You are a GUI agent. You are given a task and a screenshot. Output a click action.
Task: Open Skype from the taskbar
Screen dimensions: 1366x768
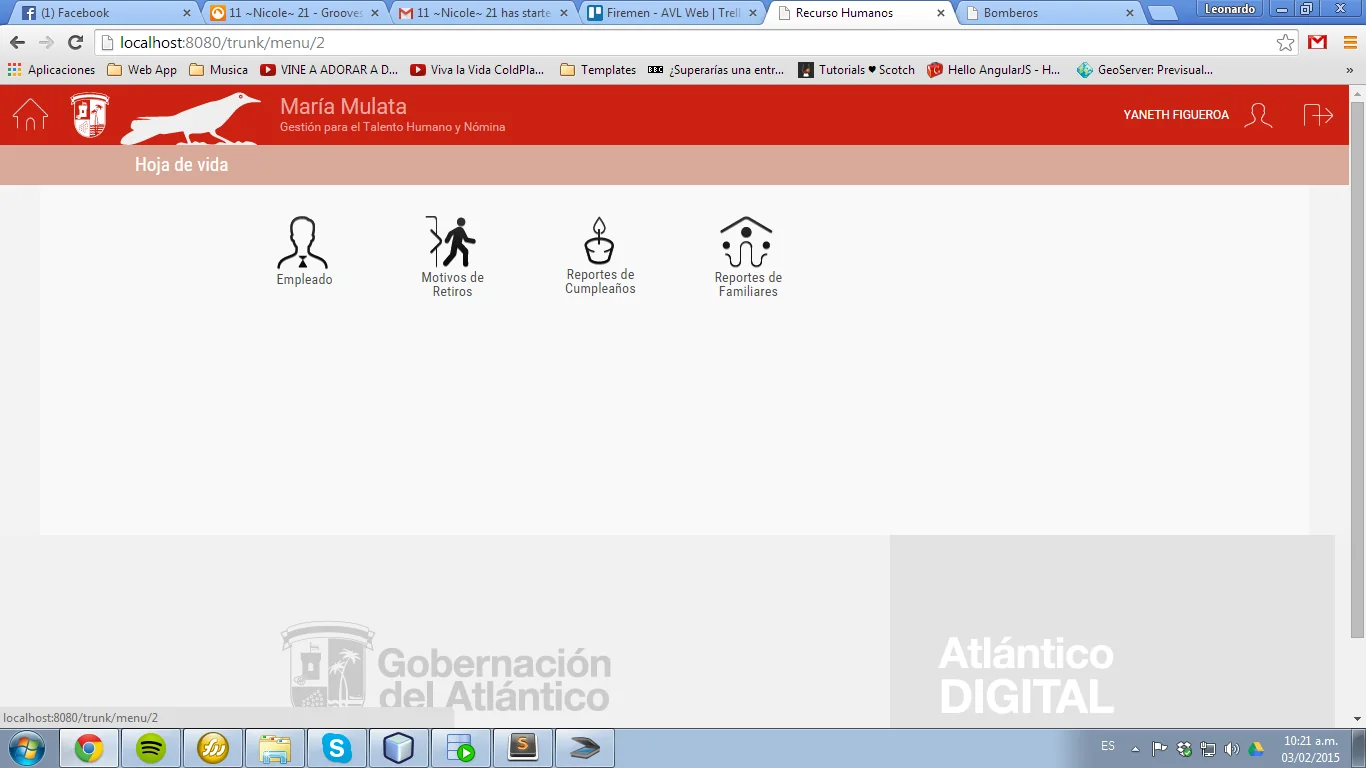click(x=337, y=748)
